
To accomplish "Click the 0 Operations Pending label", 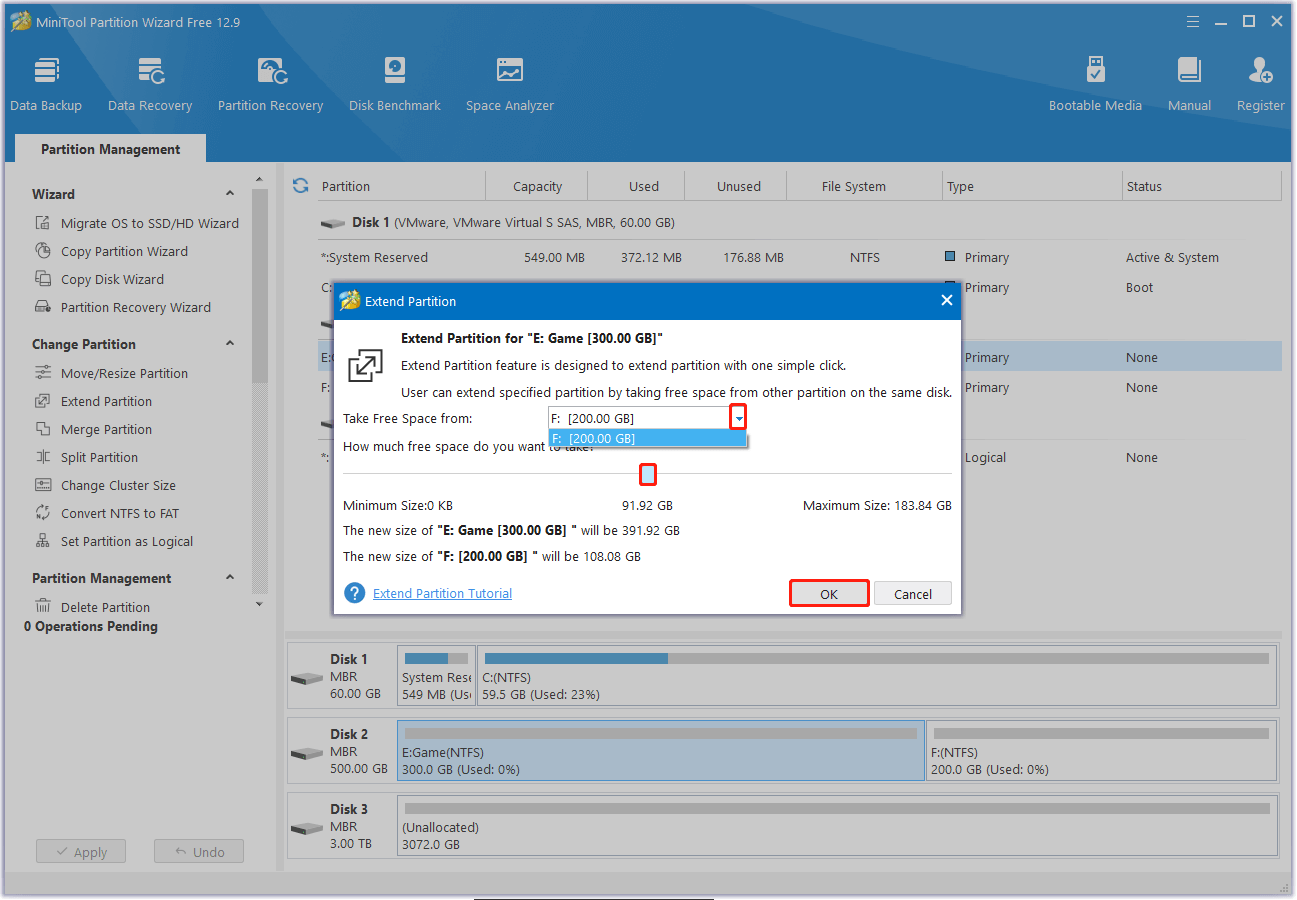I will pyautogui.click(x=91, y=626).
